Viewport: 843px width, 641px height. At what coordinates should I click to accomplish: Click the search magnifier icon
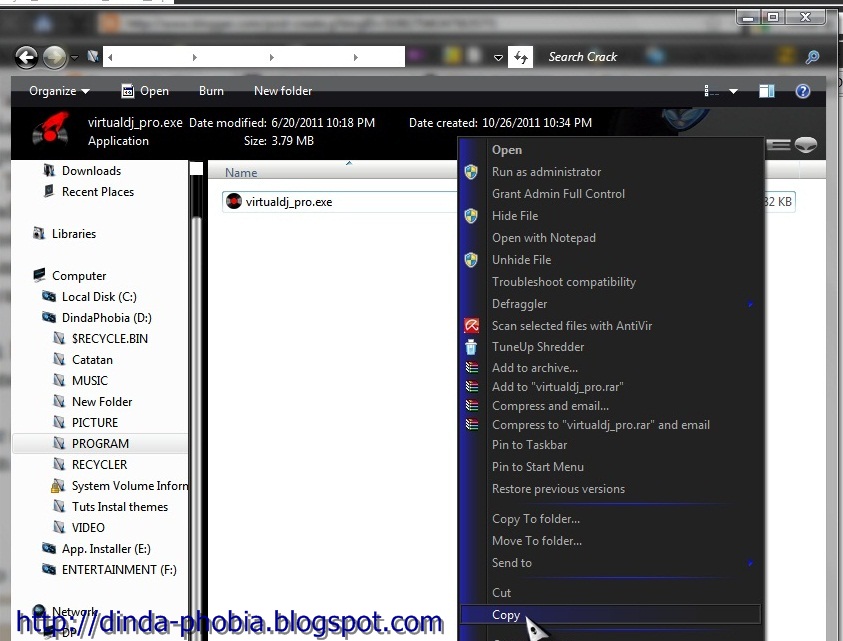[812, 57]
